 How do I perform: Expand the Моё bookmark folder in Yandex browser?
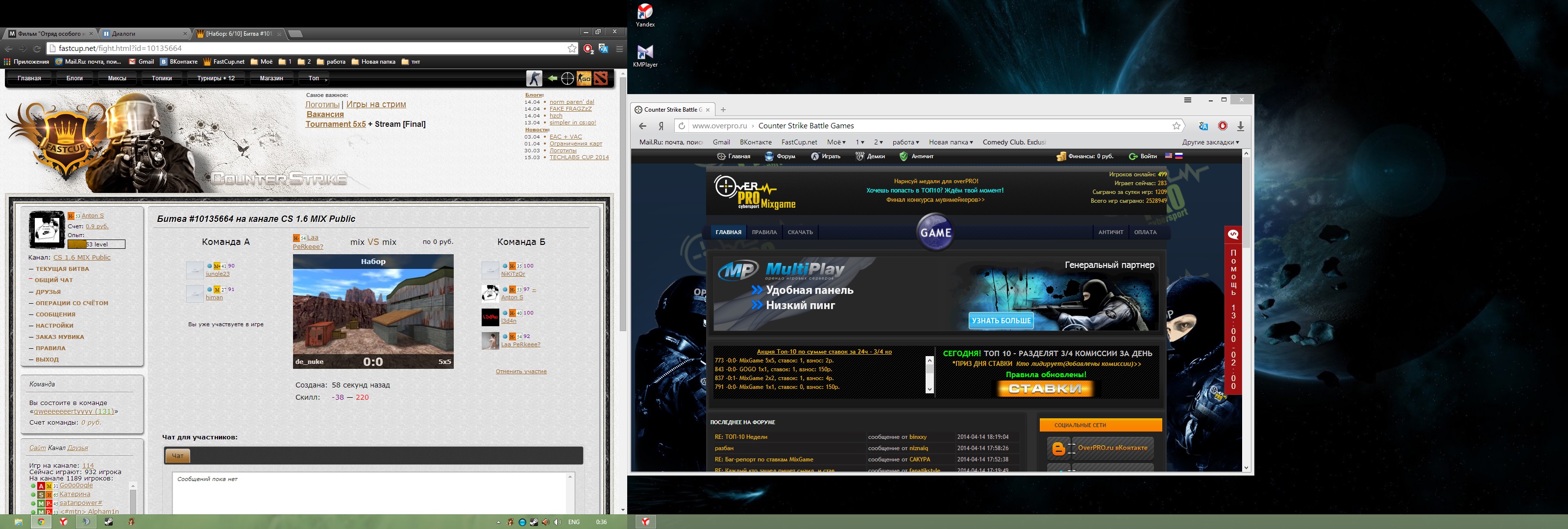836,143
